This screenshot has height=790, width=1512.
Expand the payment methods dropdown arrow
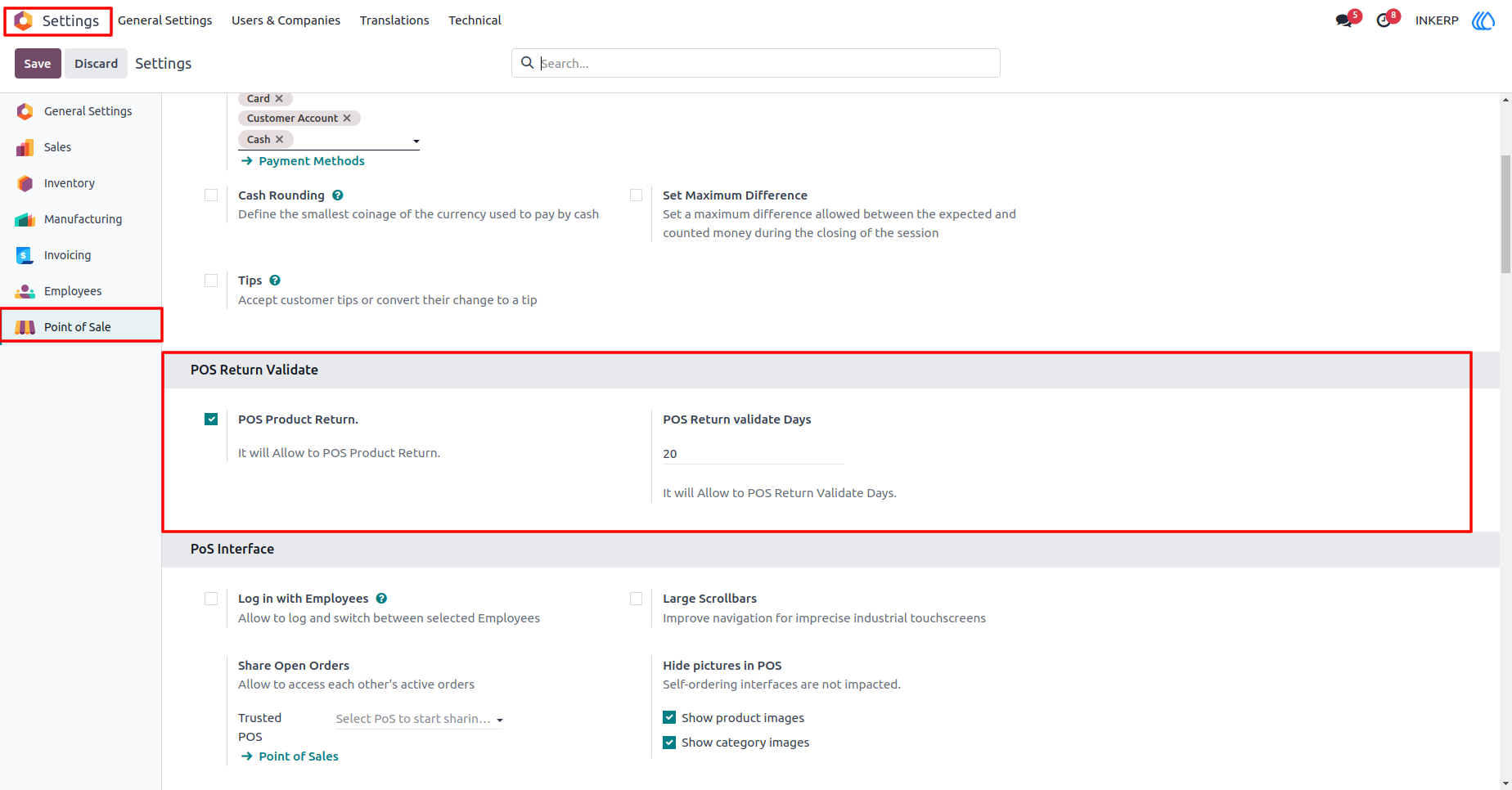pyautogui.click(x=416, y=141)
